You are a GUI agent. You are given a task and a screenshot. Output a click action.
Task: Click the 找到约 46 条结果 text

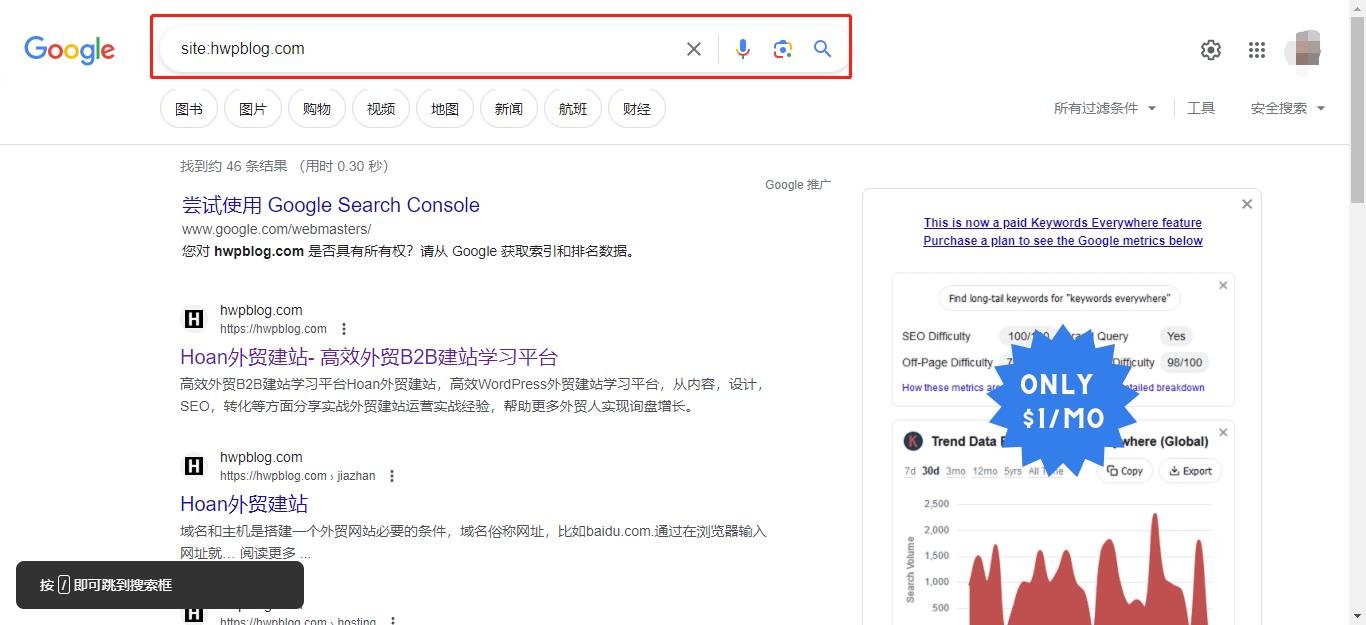[234, 166]
